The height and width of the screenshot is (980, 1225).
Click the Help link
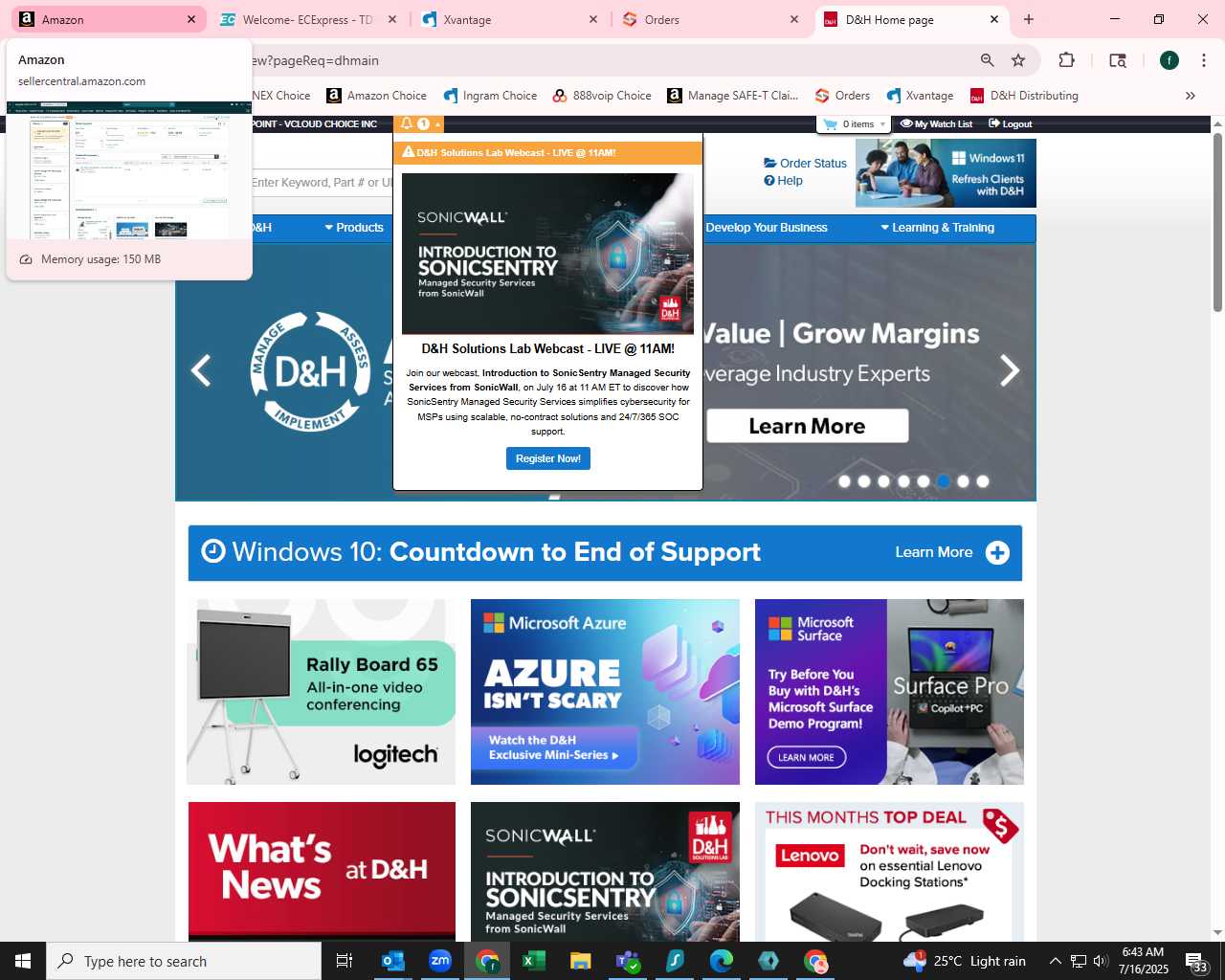point(783,181)
